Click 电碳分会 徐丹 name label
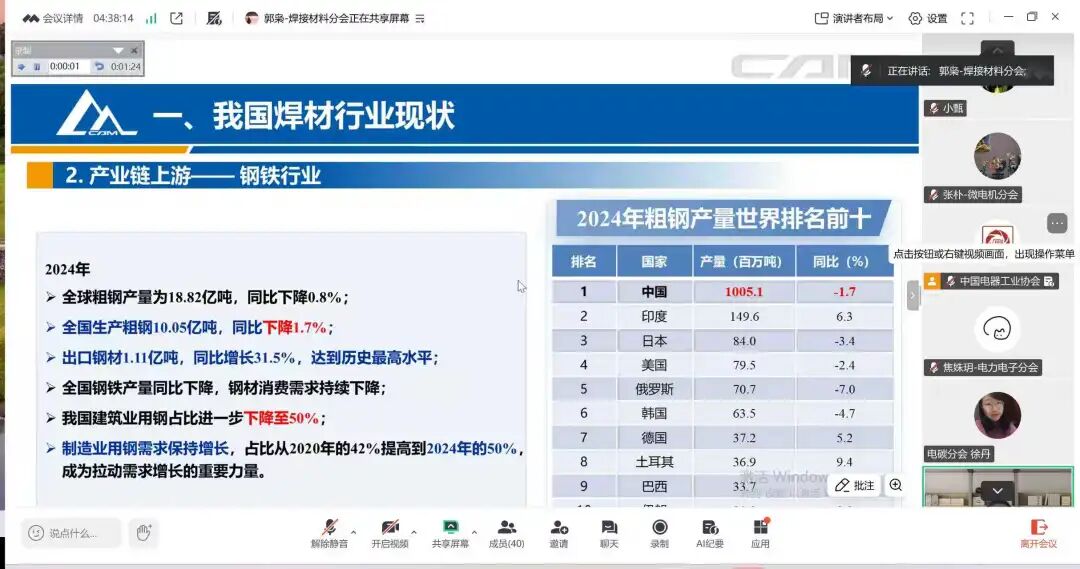Screen dimensions: 1080x569 click(x=959, y=454)
